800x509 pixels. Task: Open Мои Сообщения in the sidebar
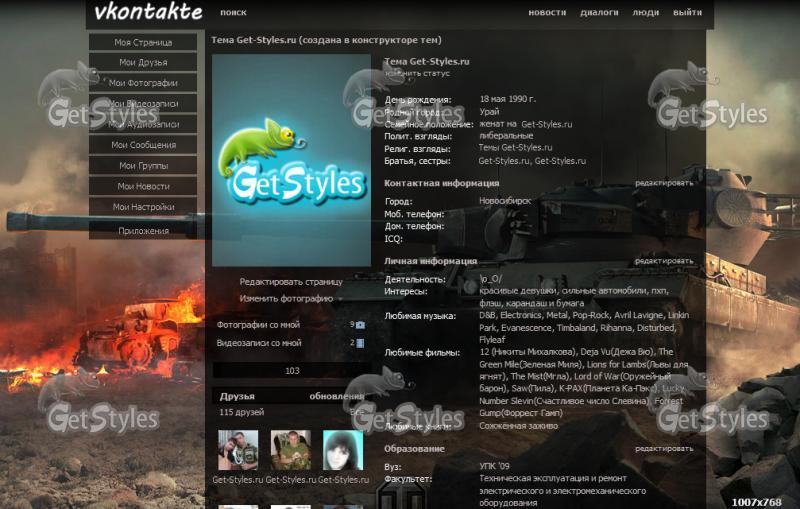(143, 145)
